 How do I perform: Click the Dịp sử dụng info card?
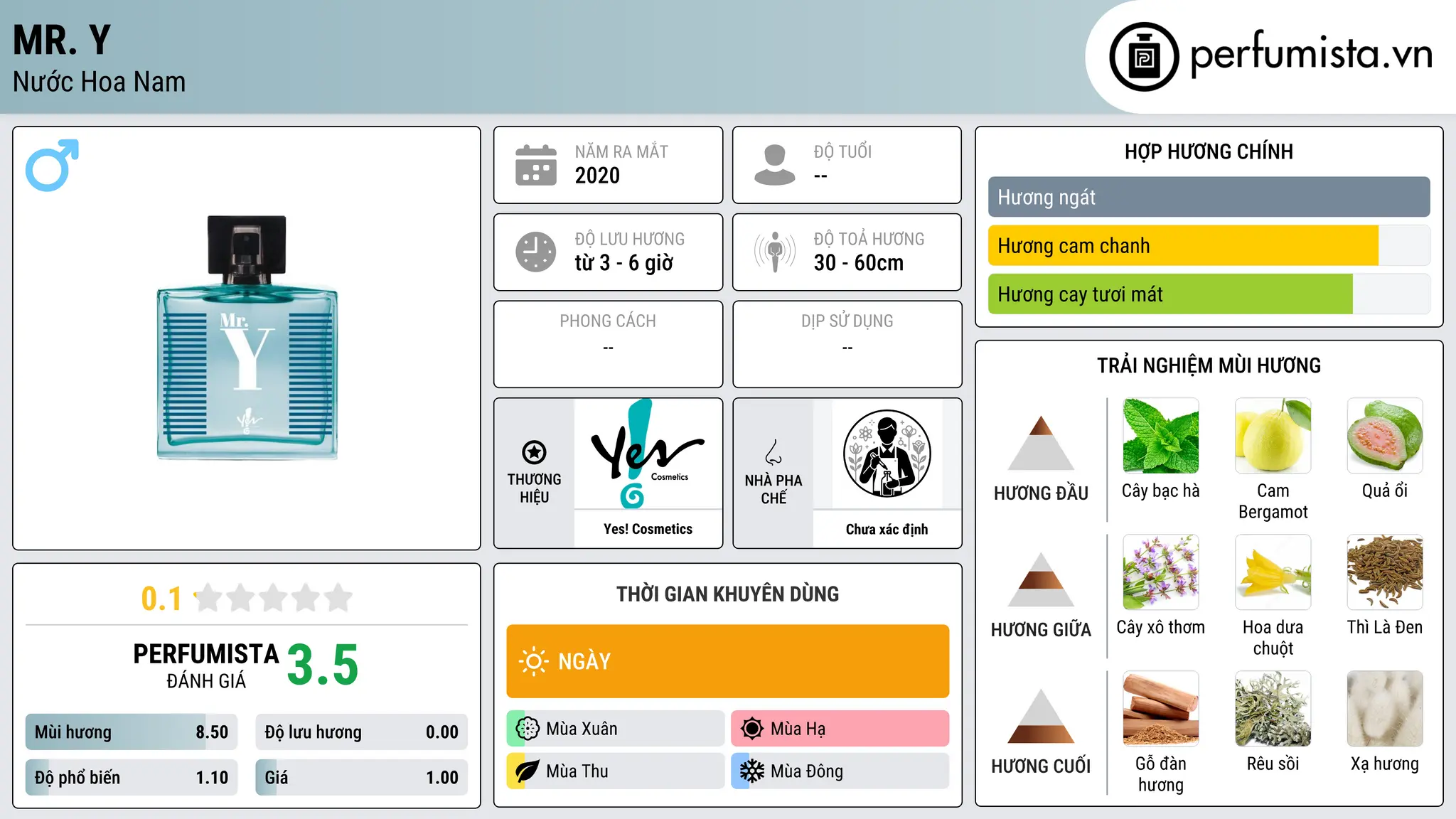click(x=847, y=344)
